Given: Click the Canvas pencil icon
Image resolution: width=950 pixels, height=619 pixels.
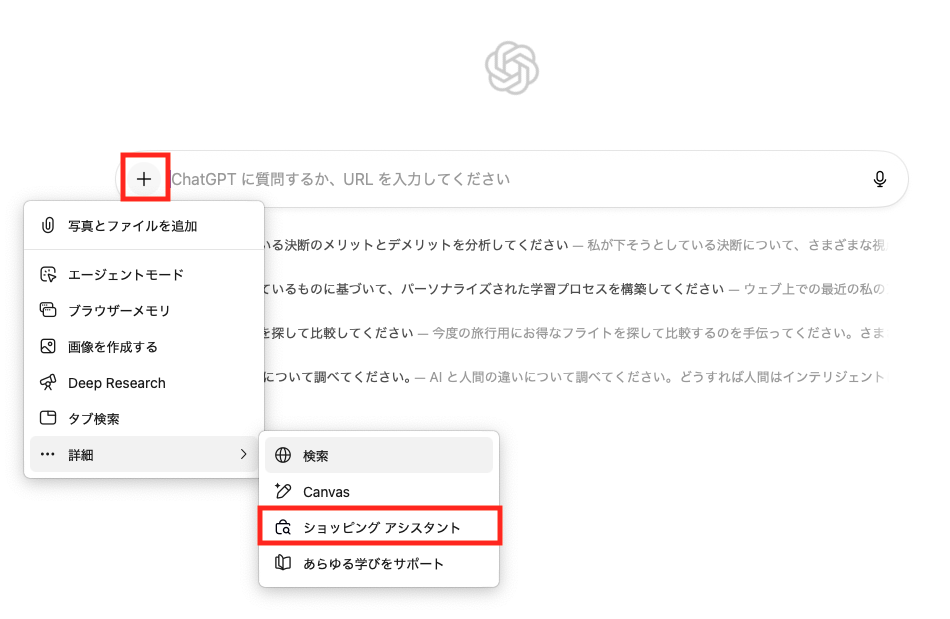Looking at the screenshot, I should pyautogui.click(x=283, y=492).
